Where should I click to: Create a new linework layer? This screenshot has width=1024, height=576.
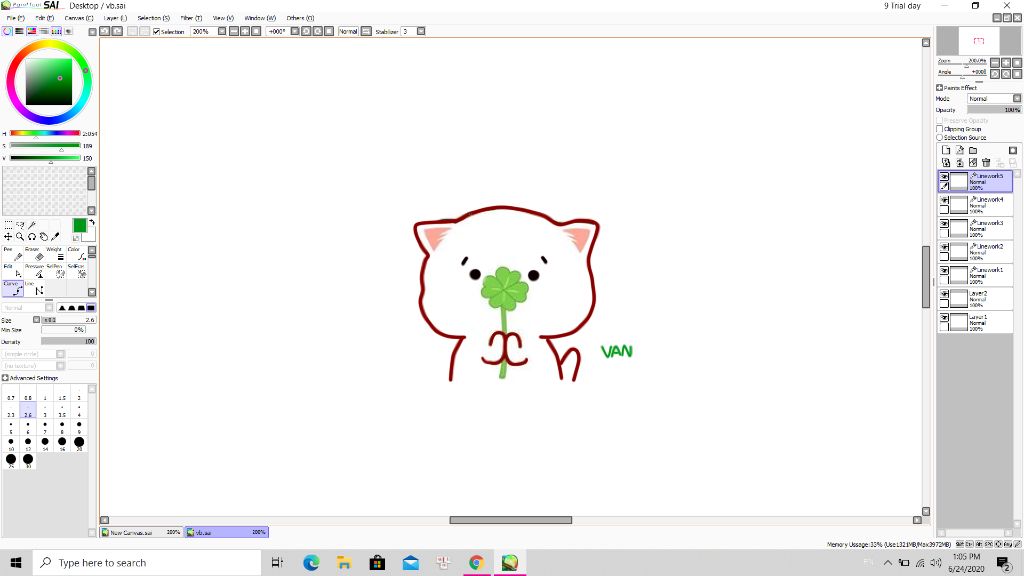(959, 150)
